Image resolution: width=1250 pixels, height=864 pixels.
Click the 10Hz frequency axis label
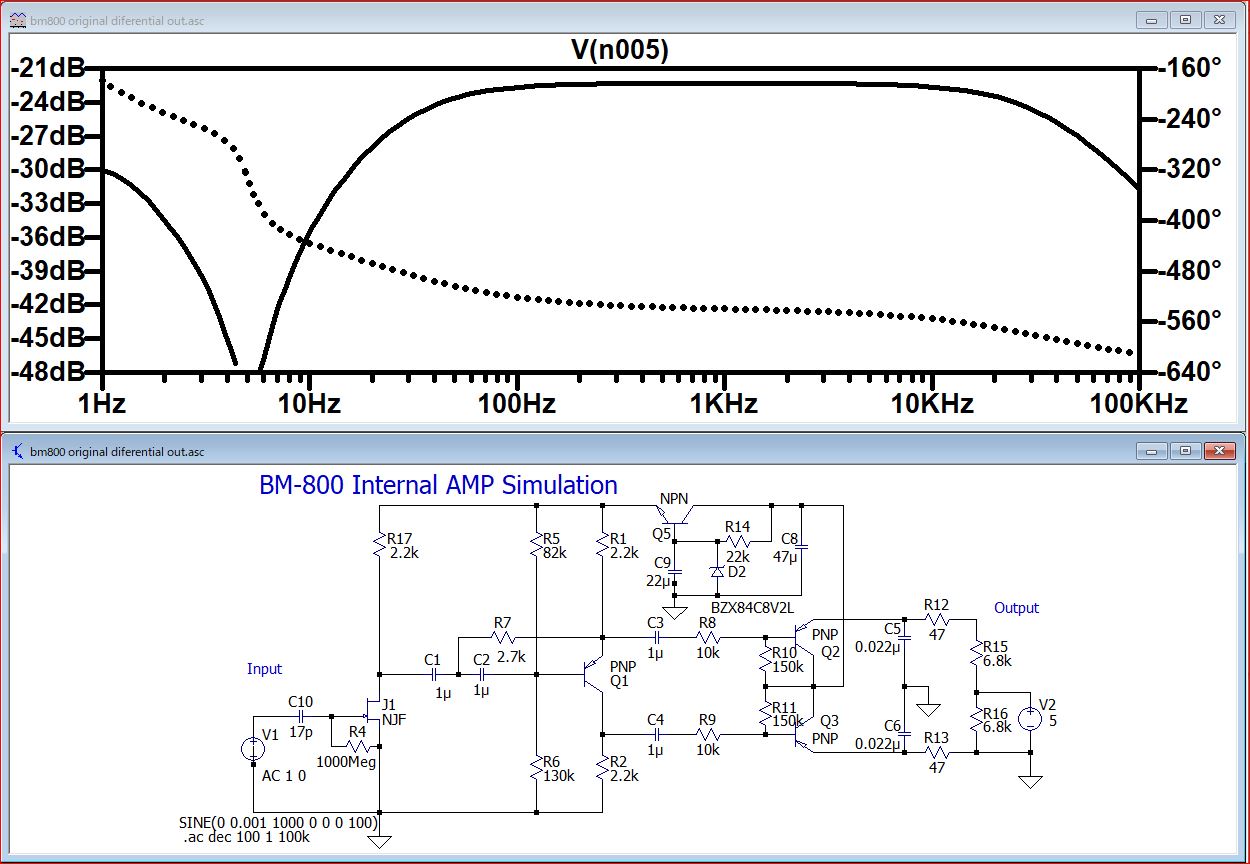pyautogui.click(x=309, y=404)
